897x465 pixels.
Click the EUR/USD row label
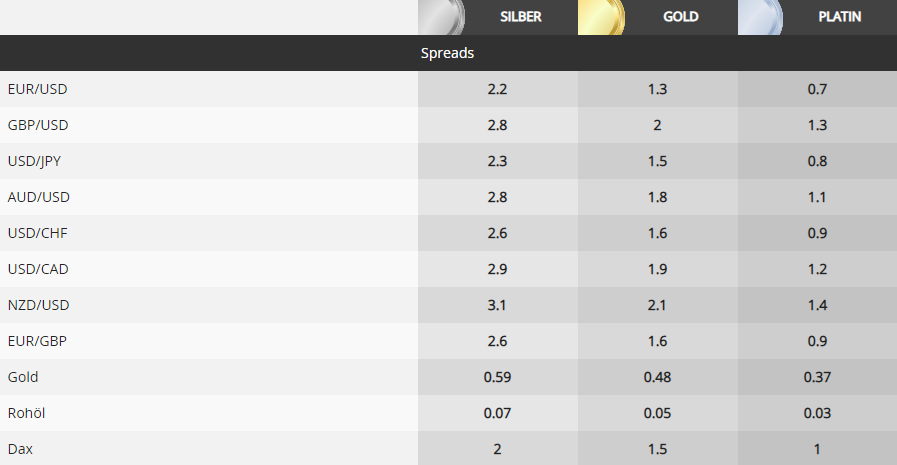[x=38, y=89]
